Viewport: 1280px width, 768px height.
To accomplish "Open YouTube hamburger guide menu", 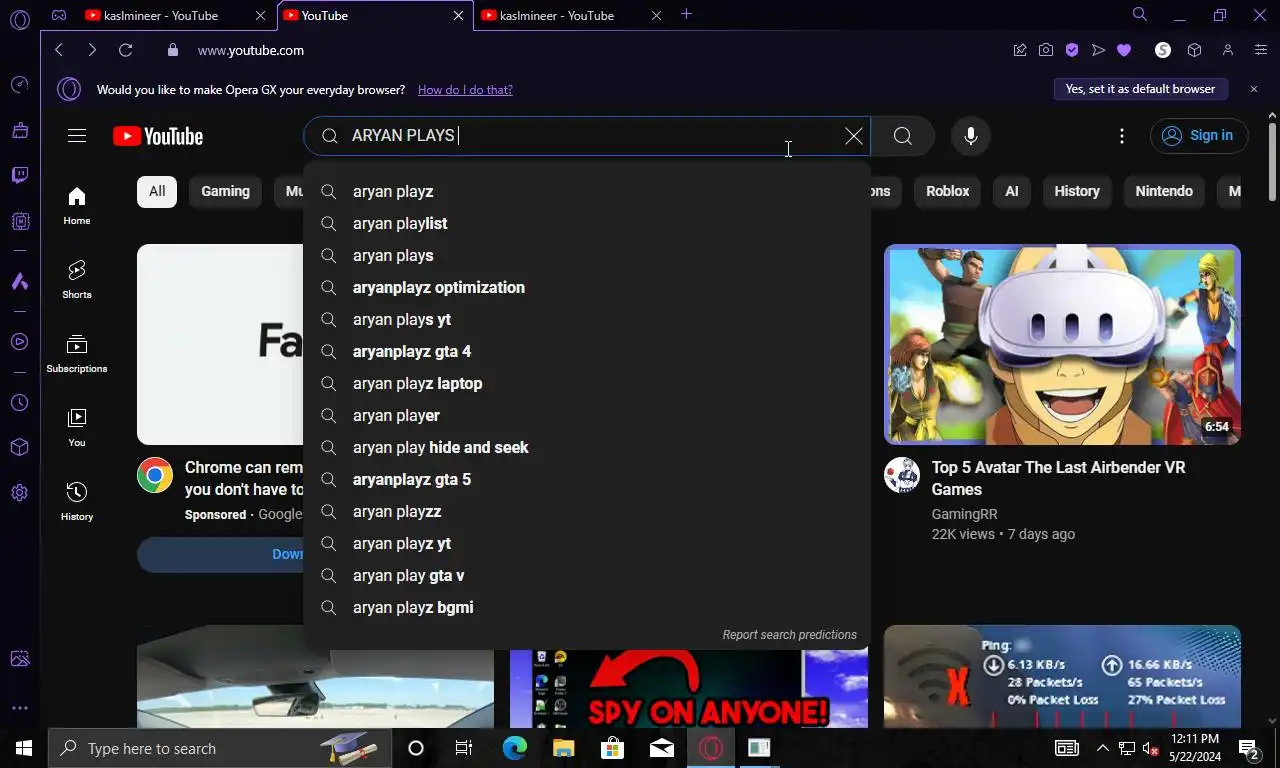I will (77, 136).
